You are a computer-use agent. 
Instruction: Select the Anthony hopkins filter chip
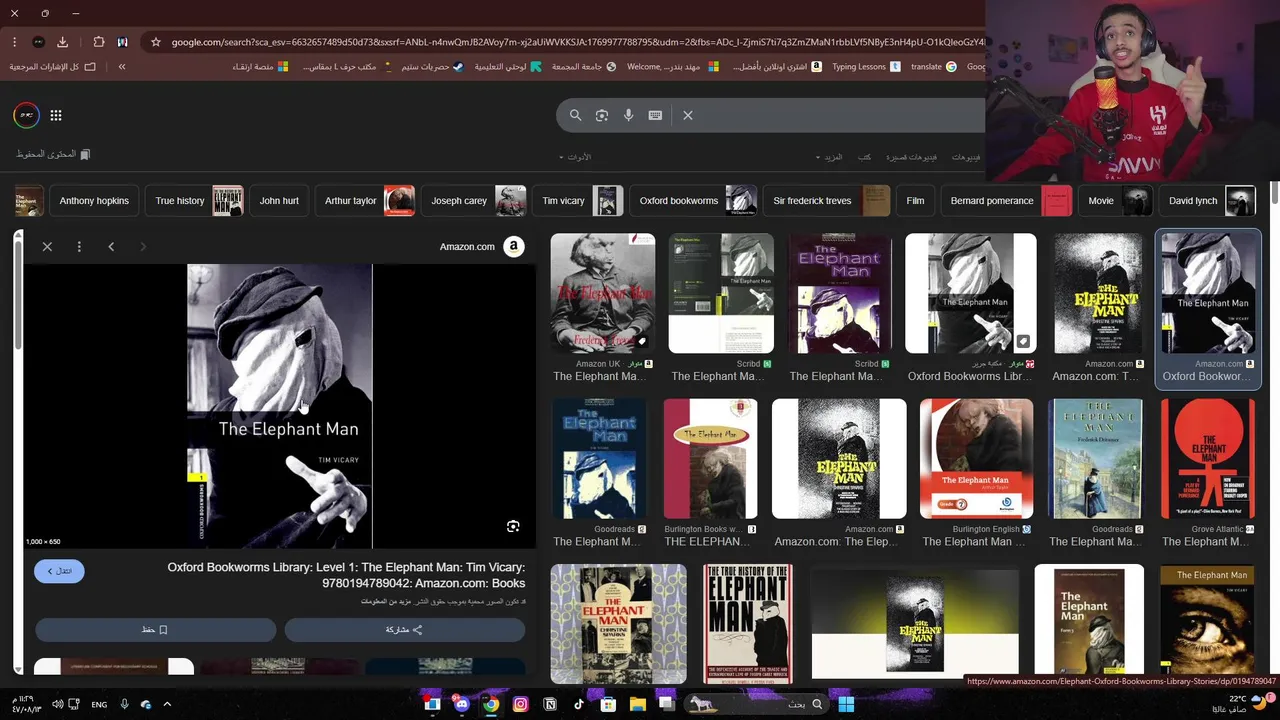(x=93, y=201)
